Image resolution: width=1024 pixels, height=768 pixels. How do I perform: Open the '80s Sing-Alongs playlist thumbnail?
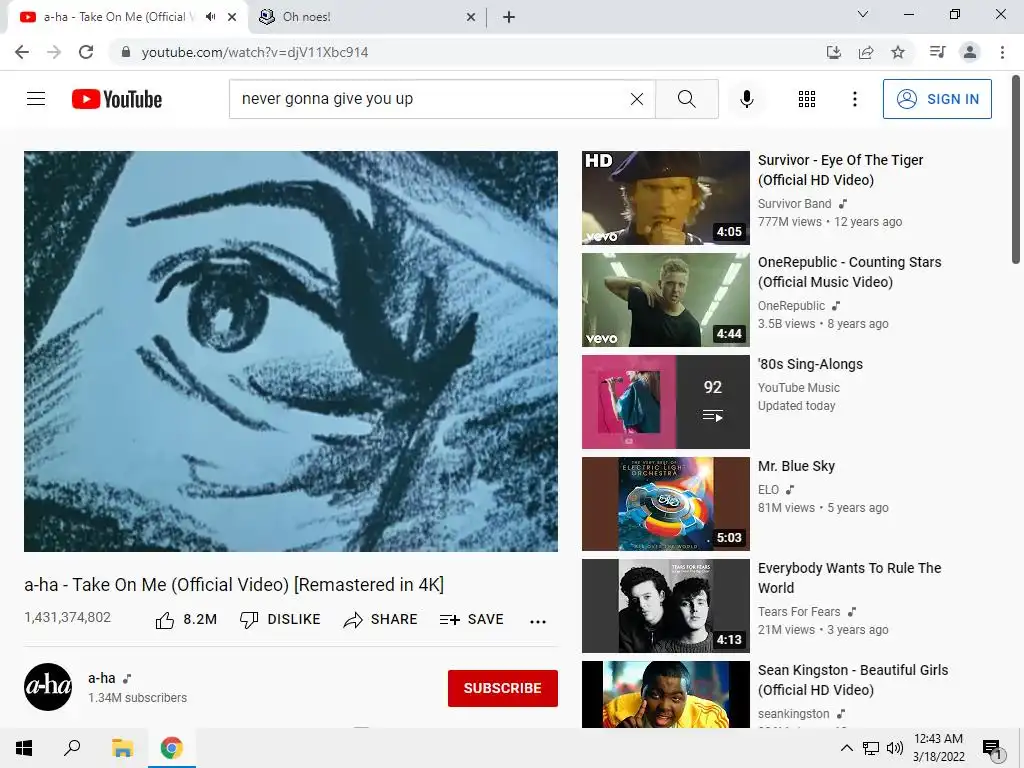(x=665, y=402)
